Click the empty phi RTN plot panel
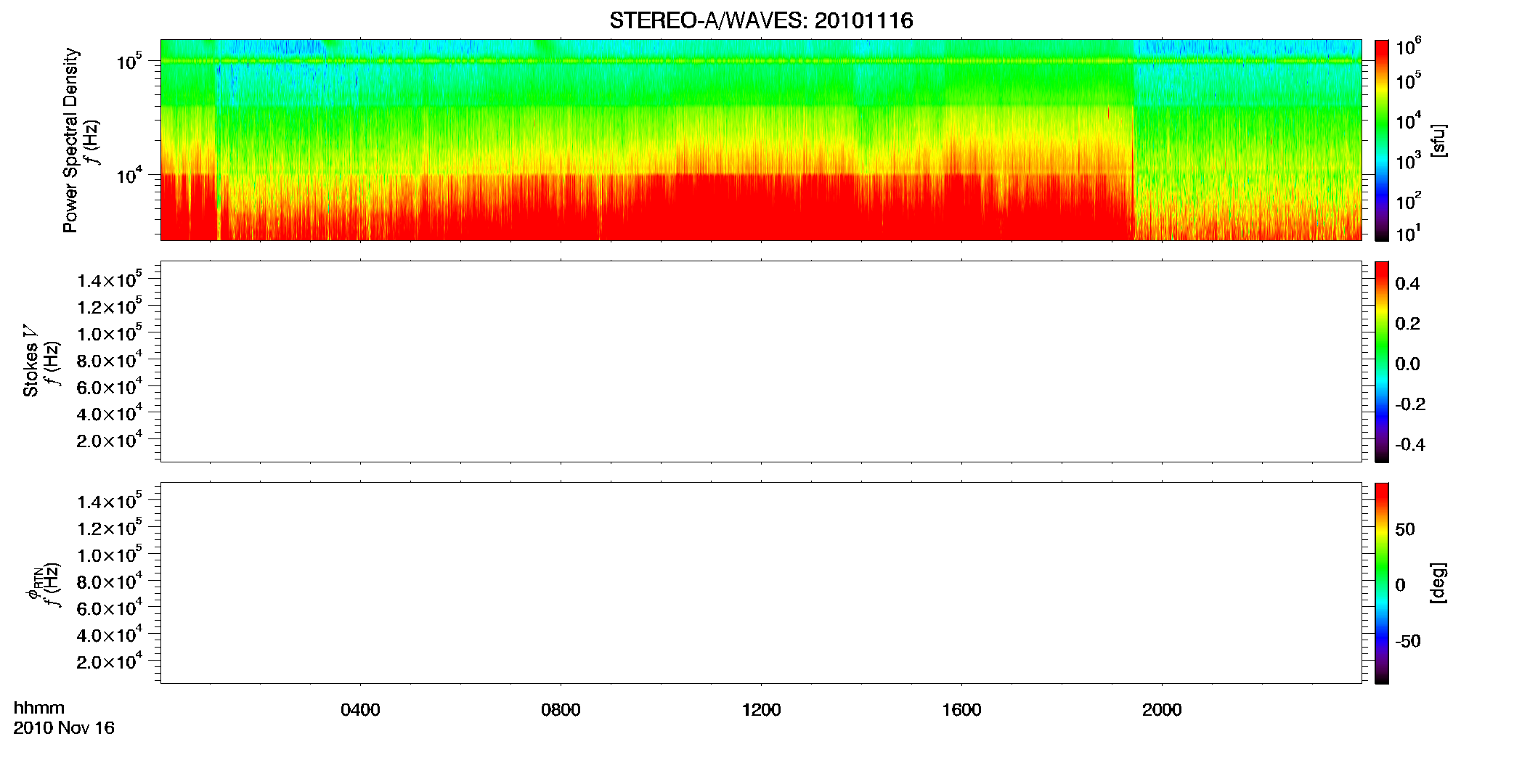Viewport: 1522px width, 784px height. pos(761,583)
